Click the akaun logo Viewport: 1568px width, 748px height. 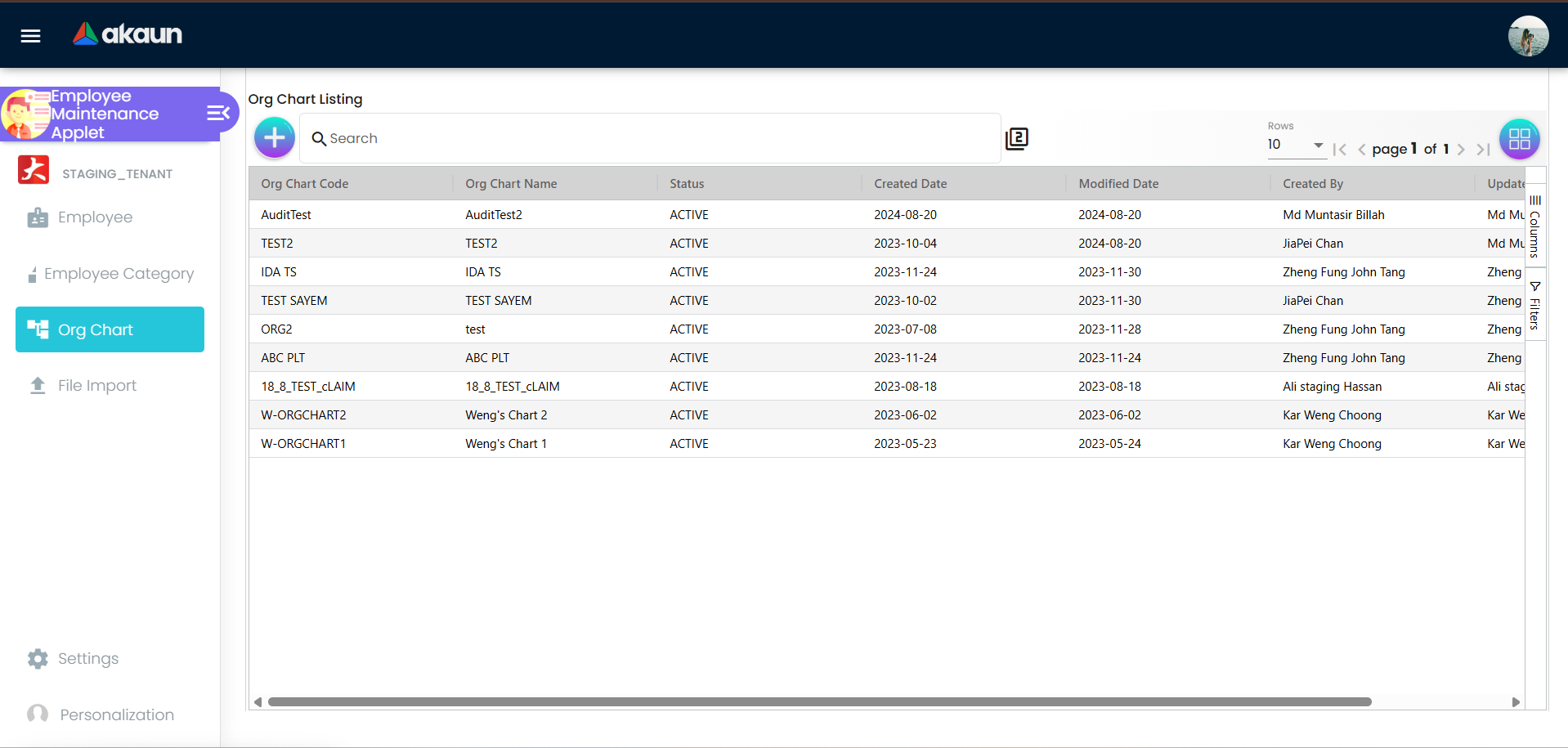(x=128, y=34)
